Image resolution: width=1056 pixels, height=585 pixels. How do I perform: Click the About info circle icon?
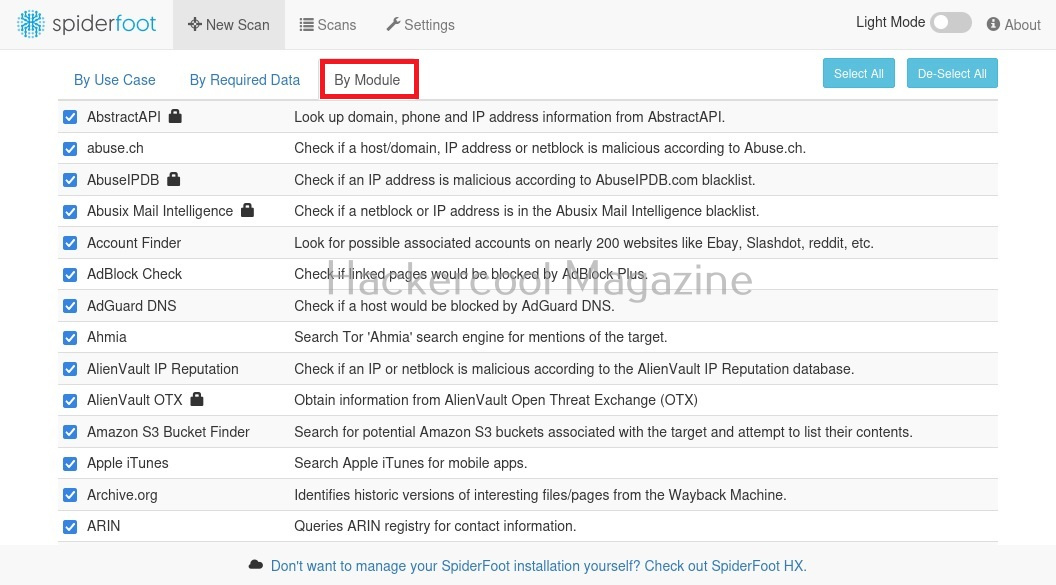993,24
